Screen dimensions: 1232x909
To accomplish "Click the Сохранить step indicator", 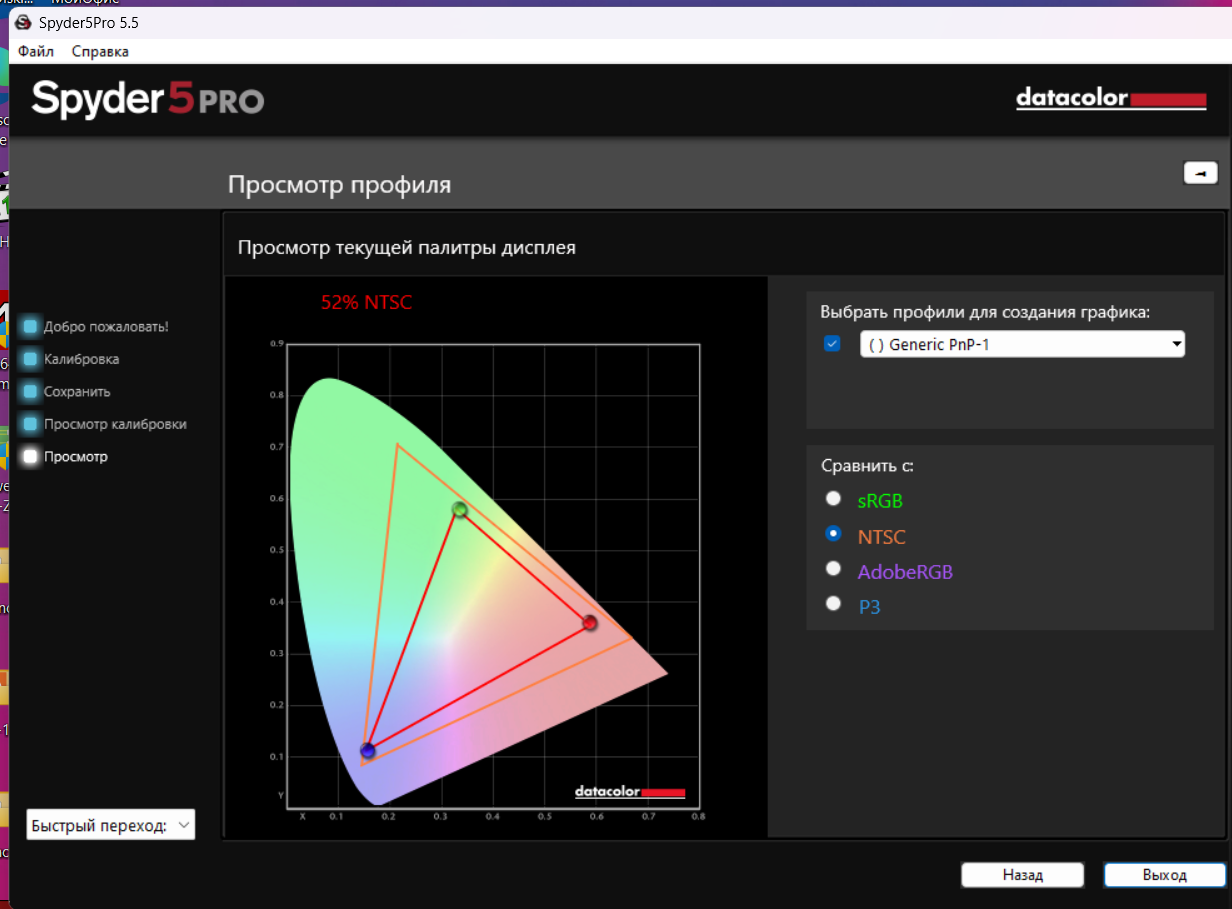I will point(31,392).
